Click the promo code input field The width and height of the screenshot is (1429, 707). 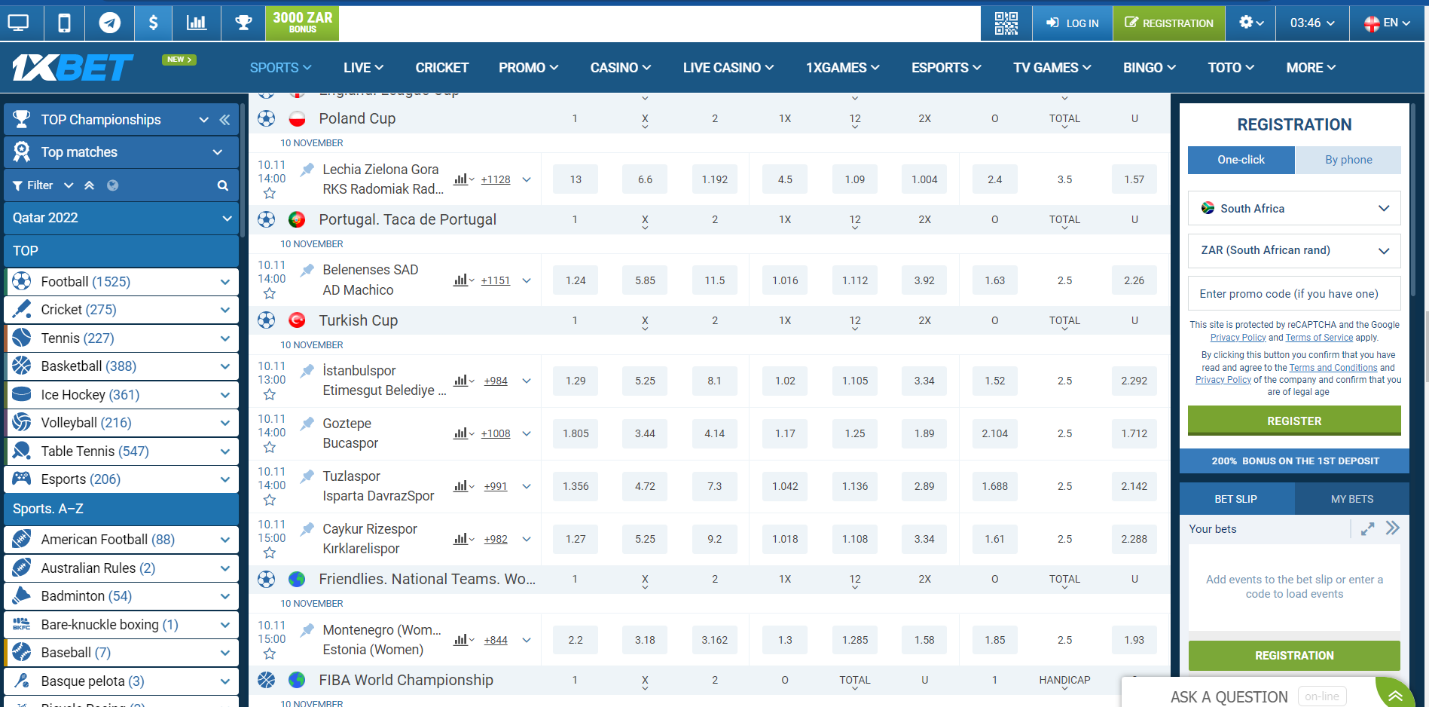1294,294
